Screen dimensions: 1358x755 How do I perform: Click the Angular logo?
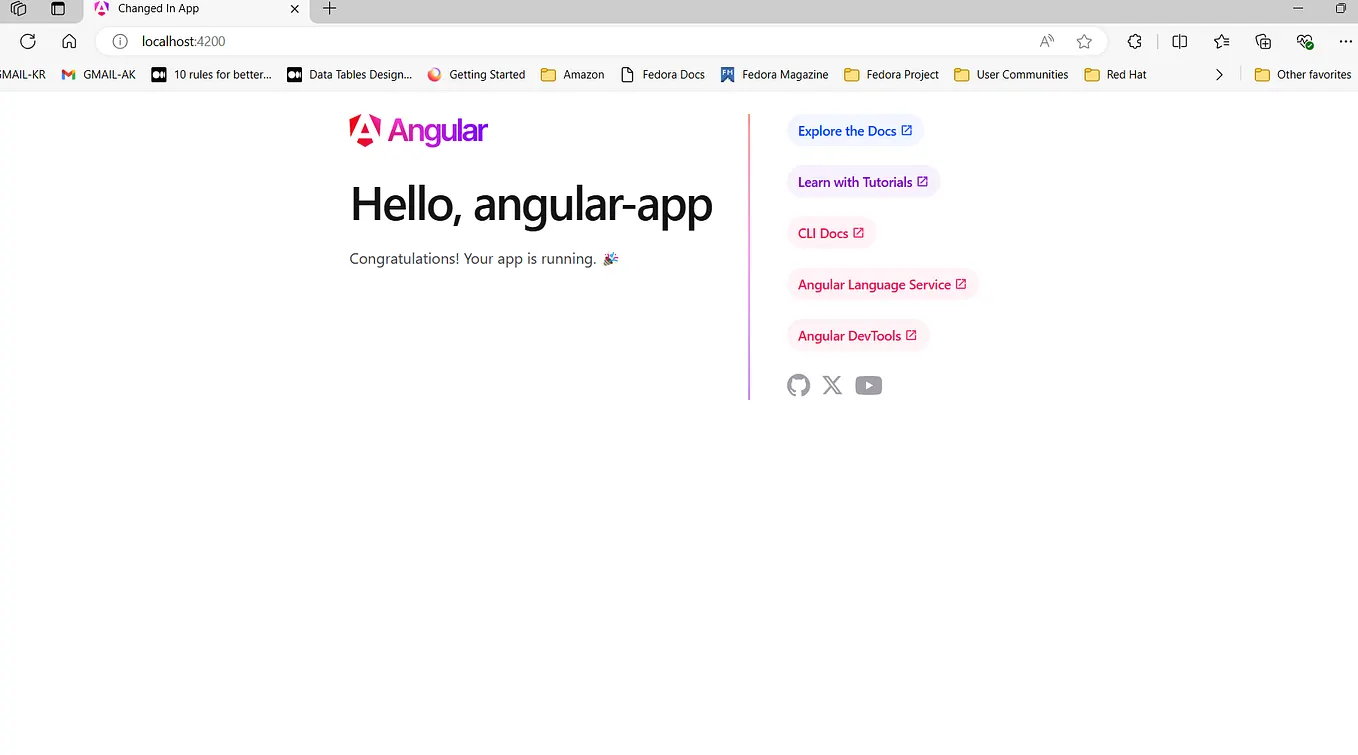click(418, 130)
